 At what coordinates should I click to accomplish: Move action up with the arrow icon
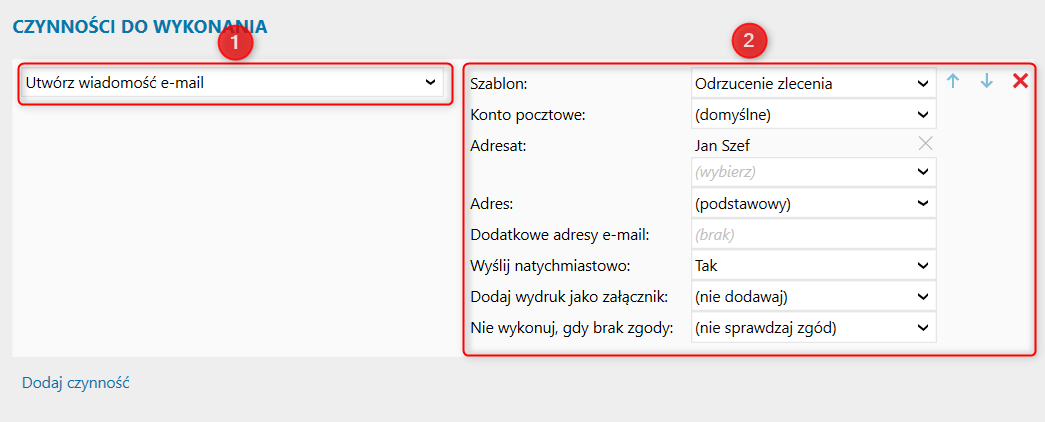click(x=953, y=82)
